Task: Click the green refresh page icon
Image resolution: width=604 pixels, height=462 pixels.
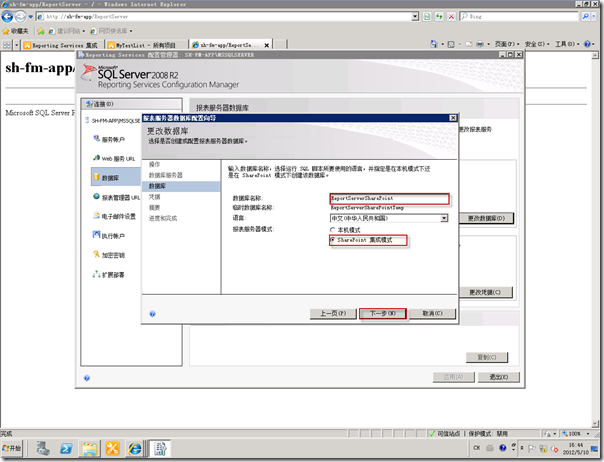Action: (x=427, y=17)
